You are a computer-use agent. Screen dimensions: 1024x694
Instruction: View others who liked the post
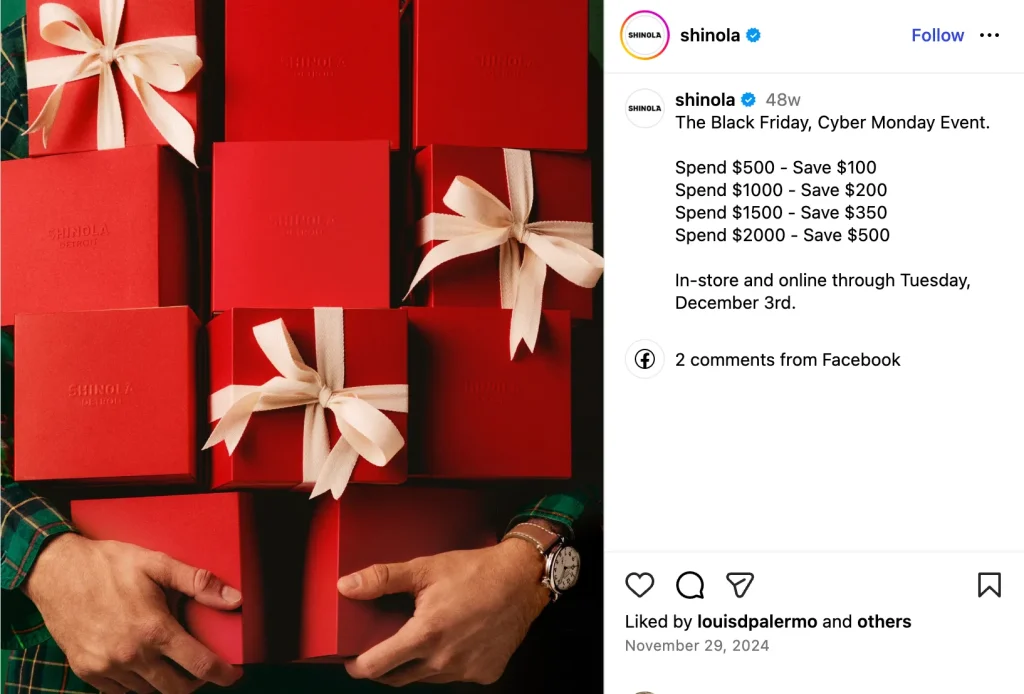tap(884, 622)
